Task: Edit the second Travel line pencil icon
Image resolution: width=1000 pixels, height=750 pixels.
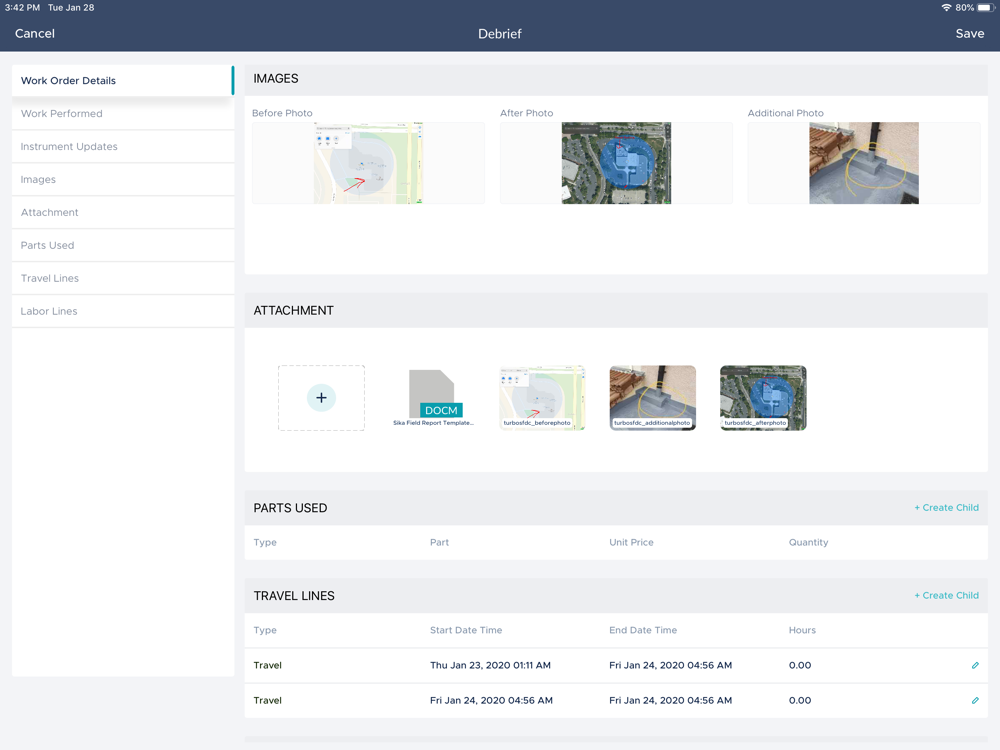Action: [x=975, y=701]
